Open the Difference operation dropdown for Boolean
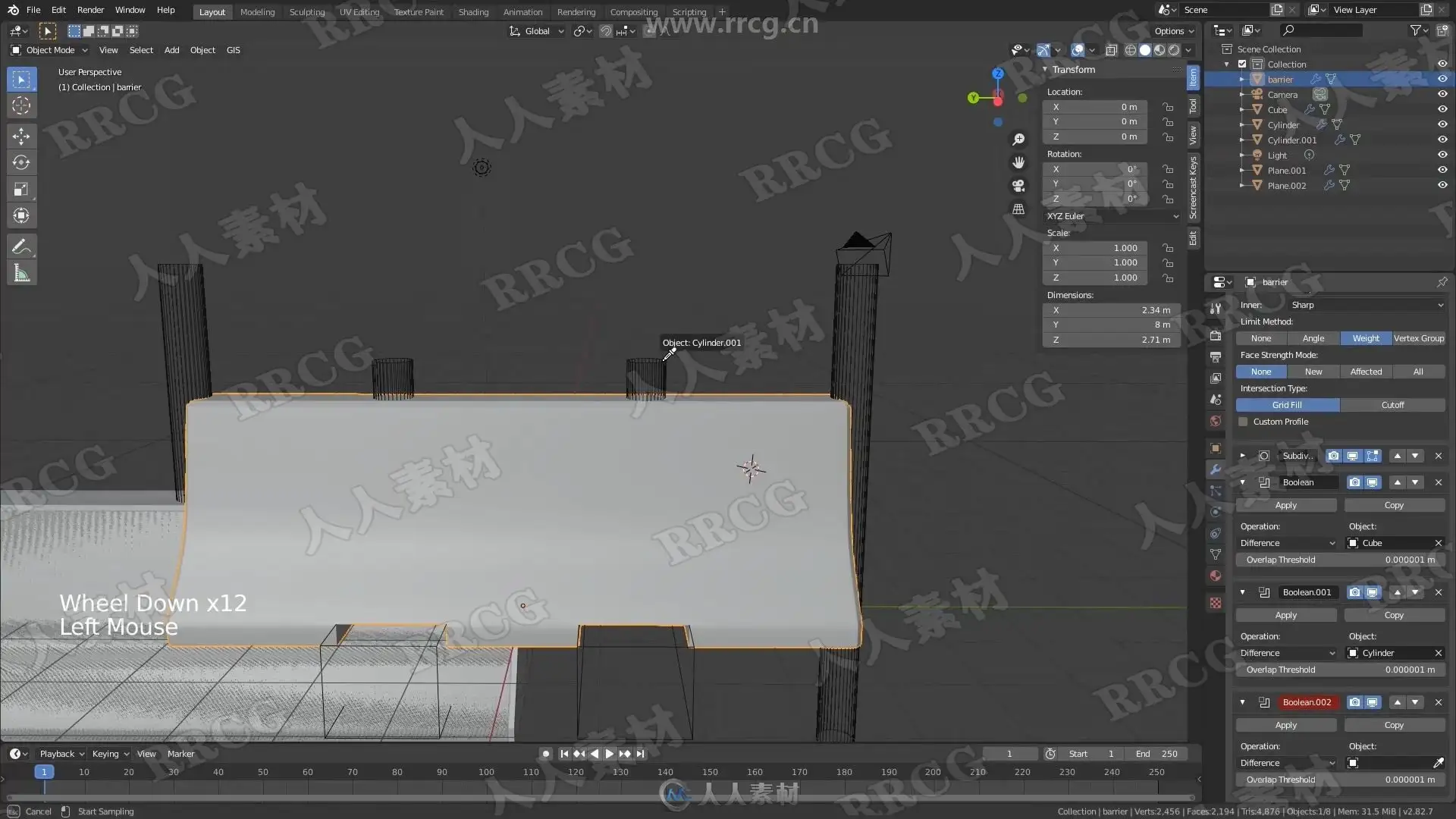The image size is (1456, 819). pyautogui.click(x=1287, y=543)
